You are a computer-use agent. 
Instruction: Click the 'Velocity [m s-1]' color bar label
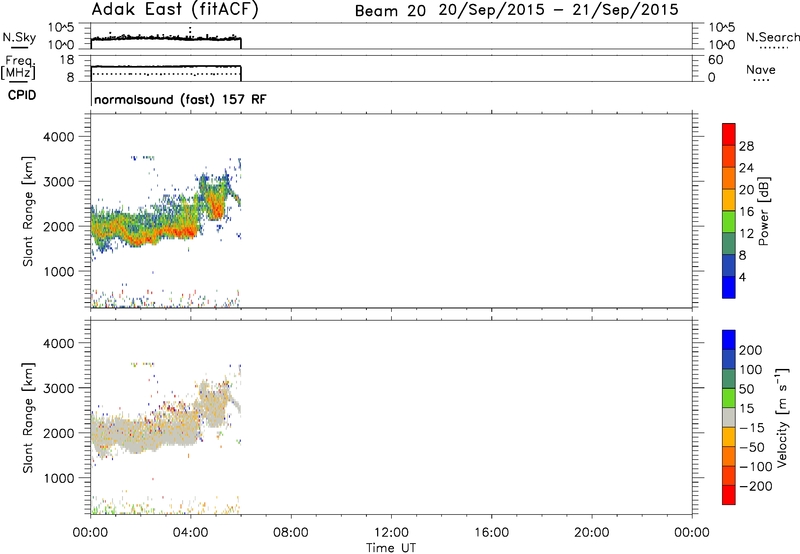pyautogui.click(x=782, y=417)
